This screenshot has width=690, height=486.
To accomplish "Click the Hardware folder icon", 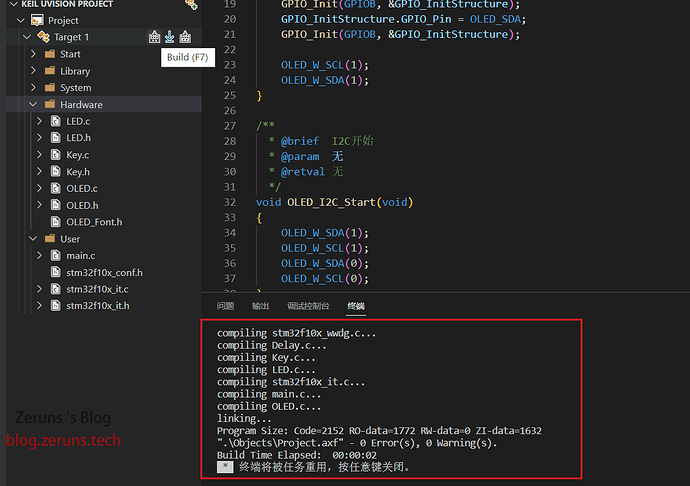I will (x=48, y=105).
